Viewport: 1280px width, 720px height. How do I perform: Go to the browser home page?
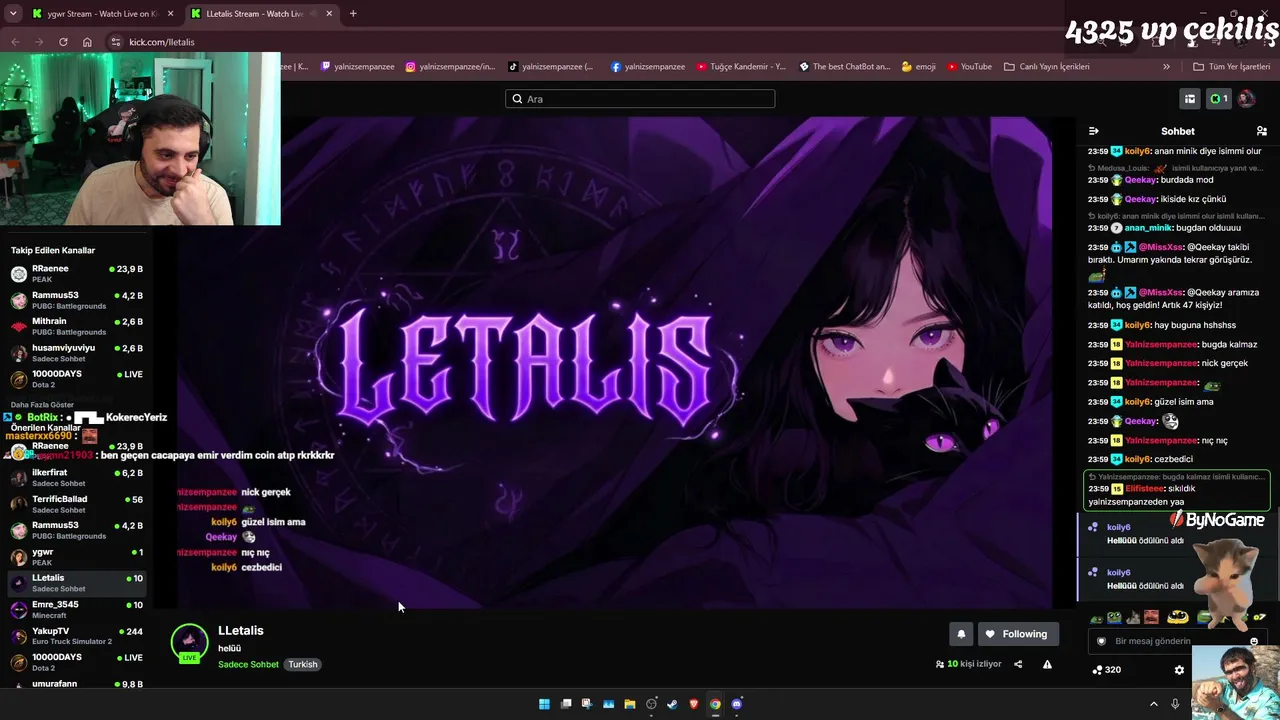point(87,42)
